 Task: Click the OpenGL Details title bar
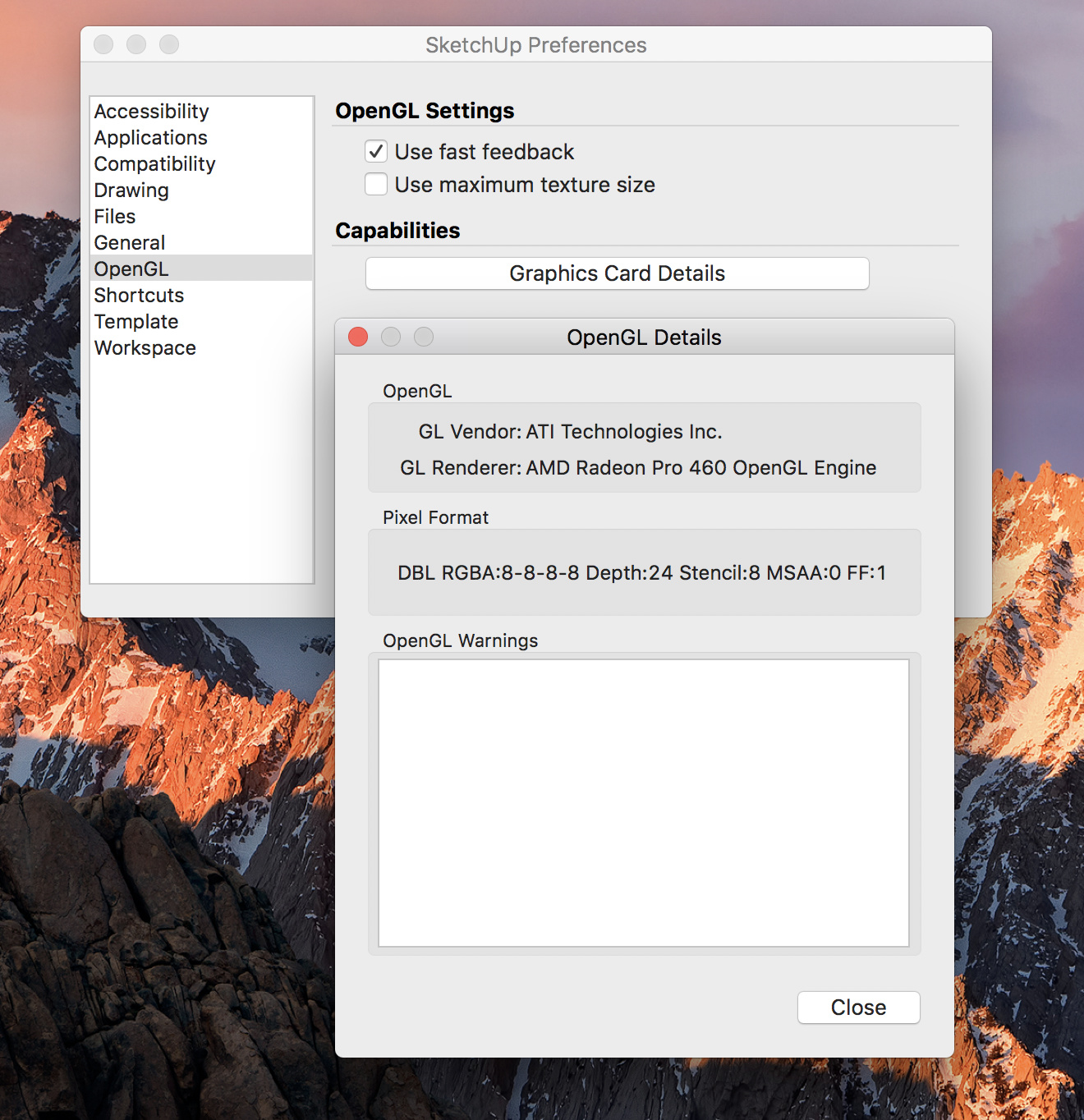pos(645,337)
